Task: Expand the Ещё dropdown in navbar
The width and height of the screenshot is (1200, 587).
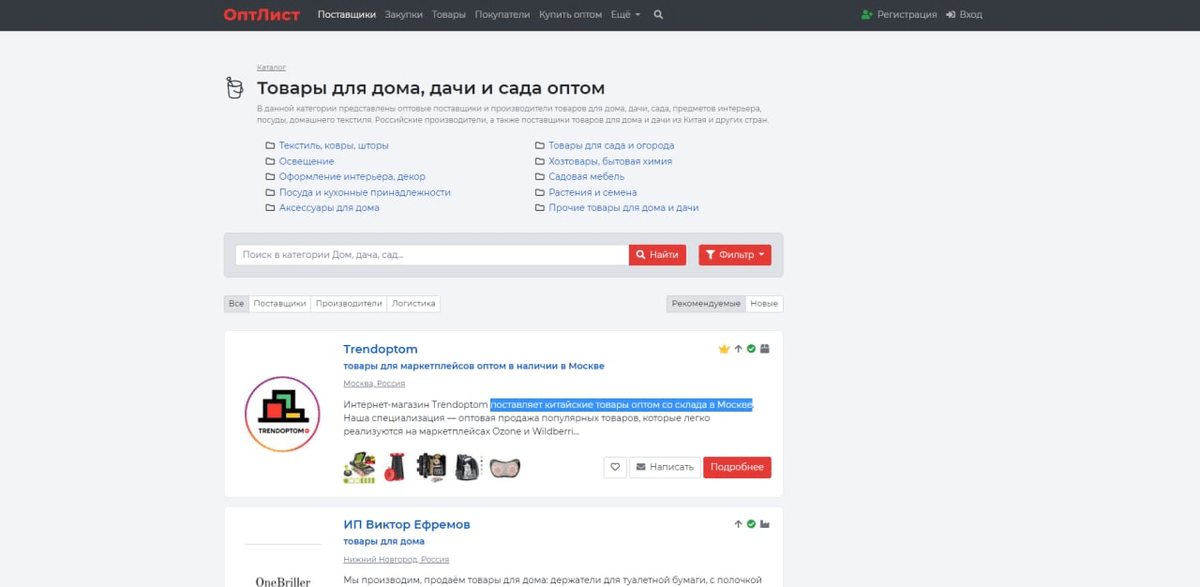Action: click(x=625, y=15)
